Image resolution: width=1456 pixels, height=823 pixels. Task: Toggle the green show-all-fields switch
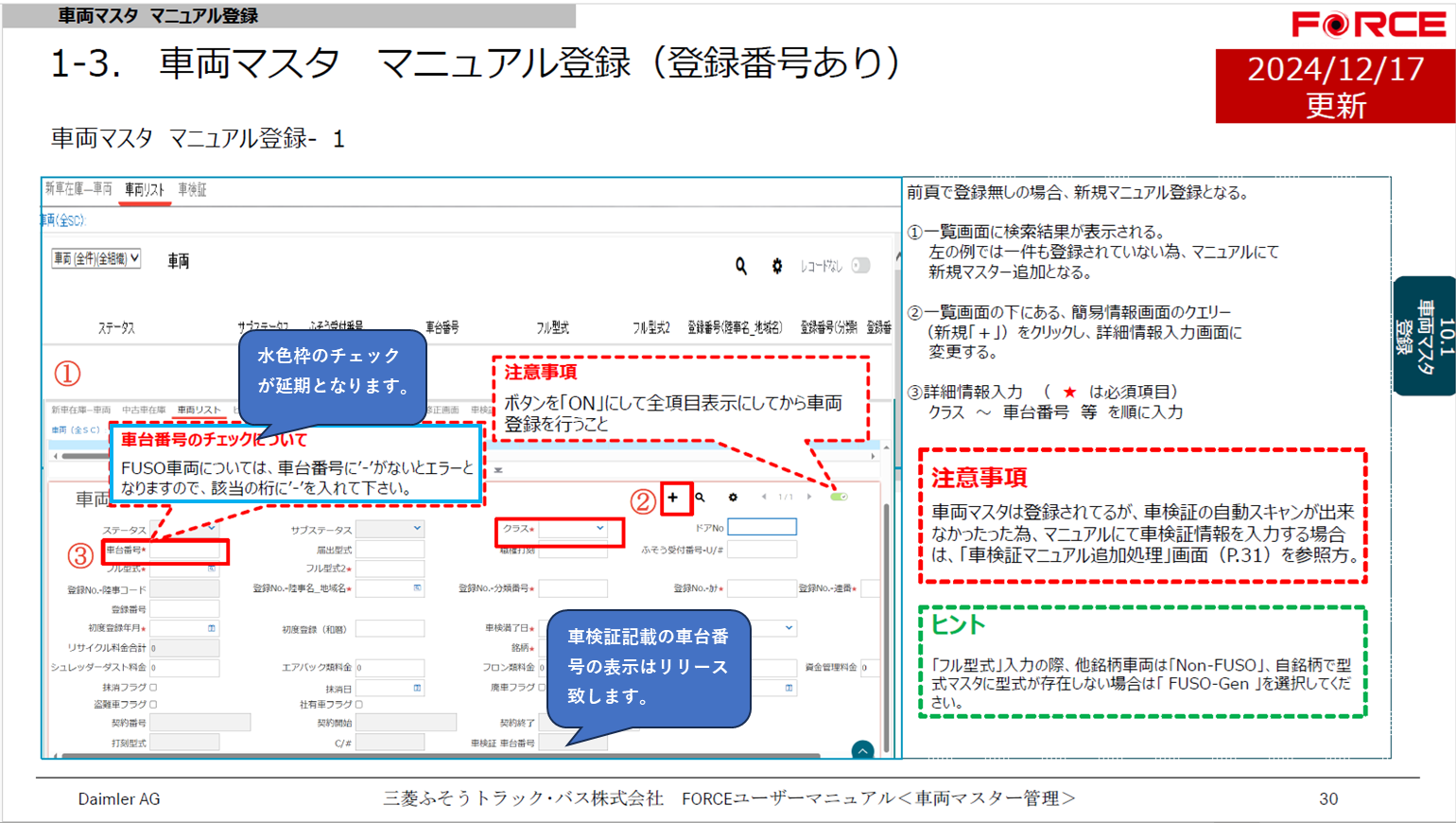click(x=839, y=497)
